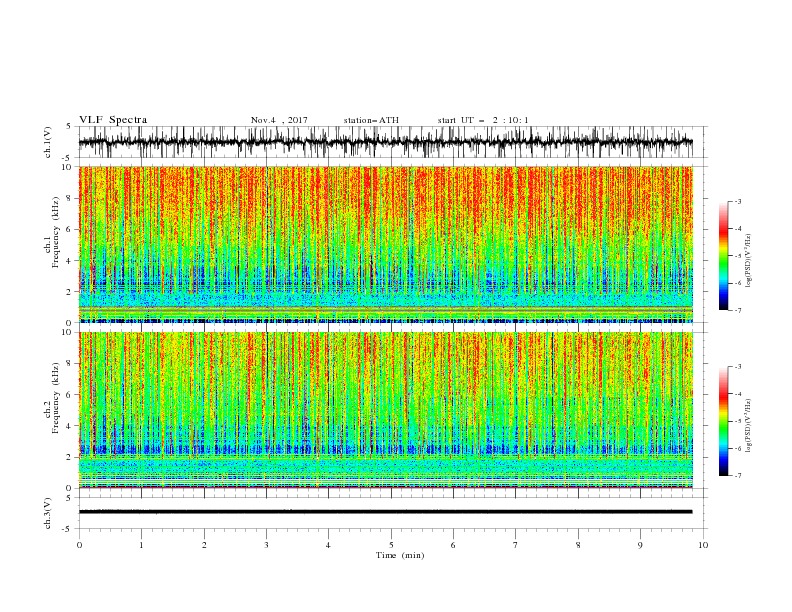This screenshot has height=612, width=792.
Task: Click the ch.3 waveform trace panel
Action: [x=392, y=513]
